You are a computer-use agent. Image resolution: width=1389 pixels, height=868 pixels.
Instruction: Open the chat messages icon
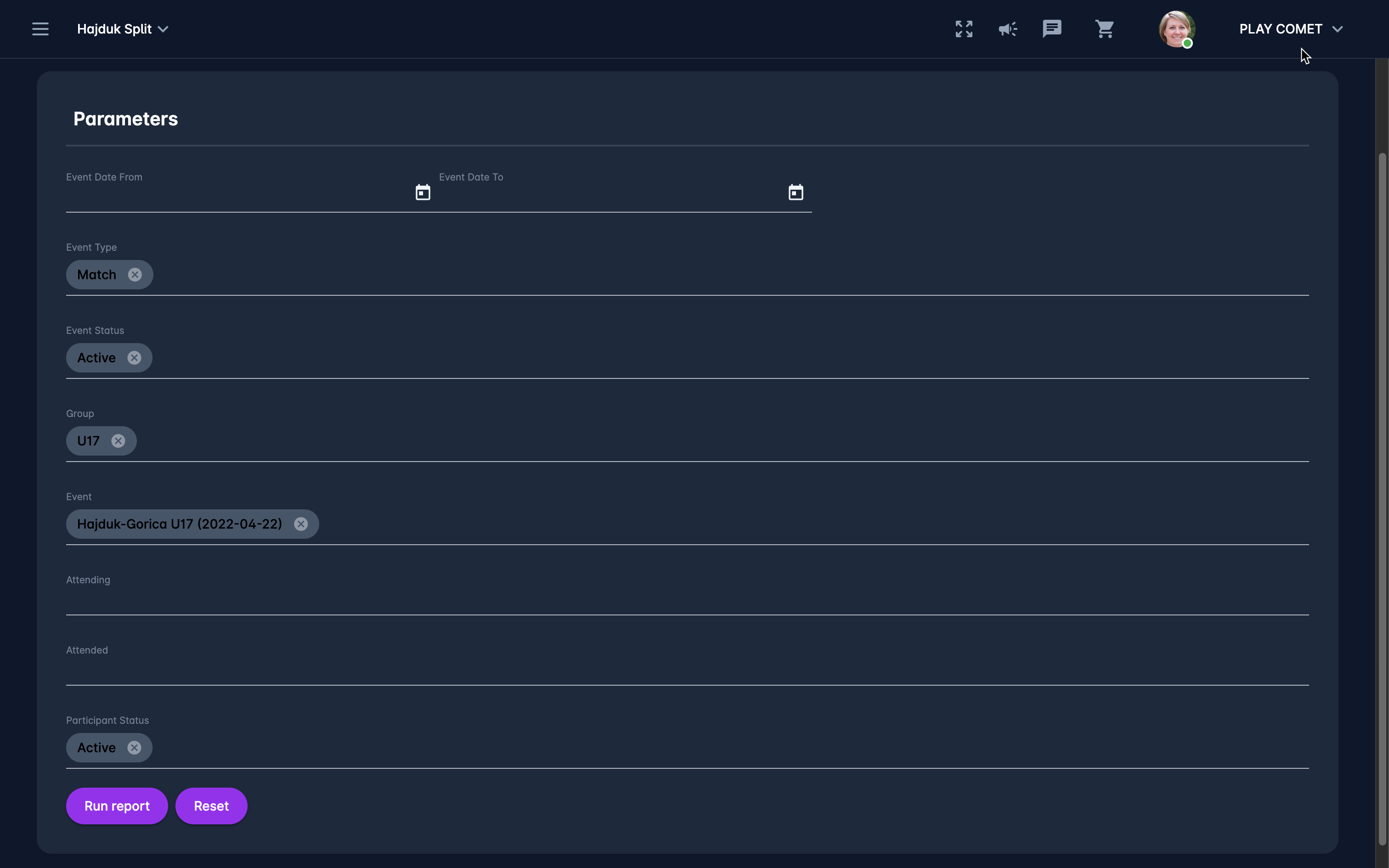pos(1051,28)
